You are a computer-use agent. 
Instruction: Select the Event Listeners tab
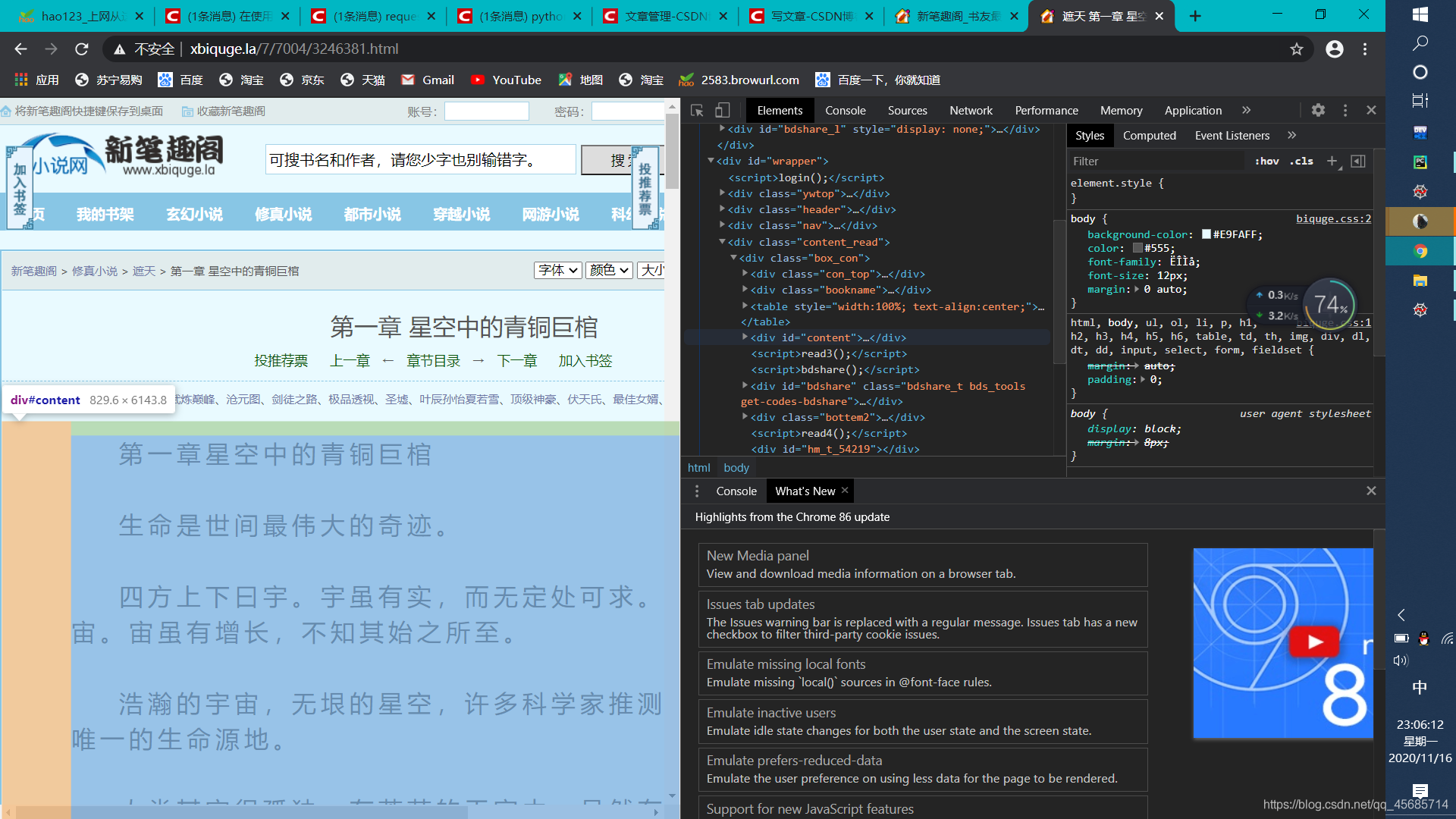(x=1232, y=136)
